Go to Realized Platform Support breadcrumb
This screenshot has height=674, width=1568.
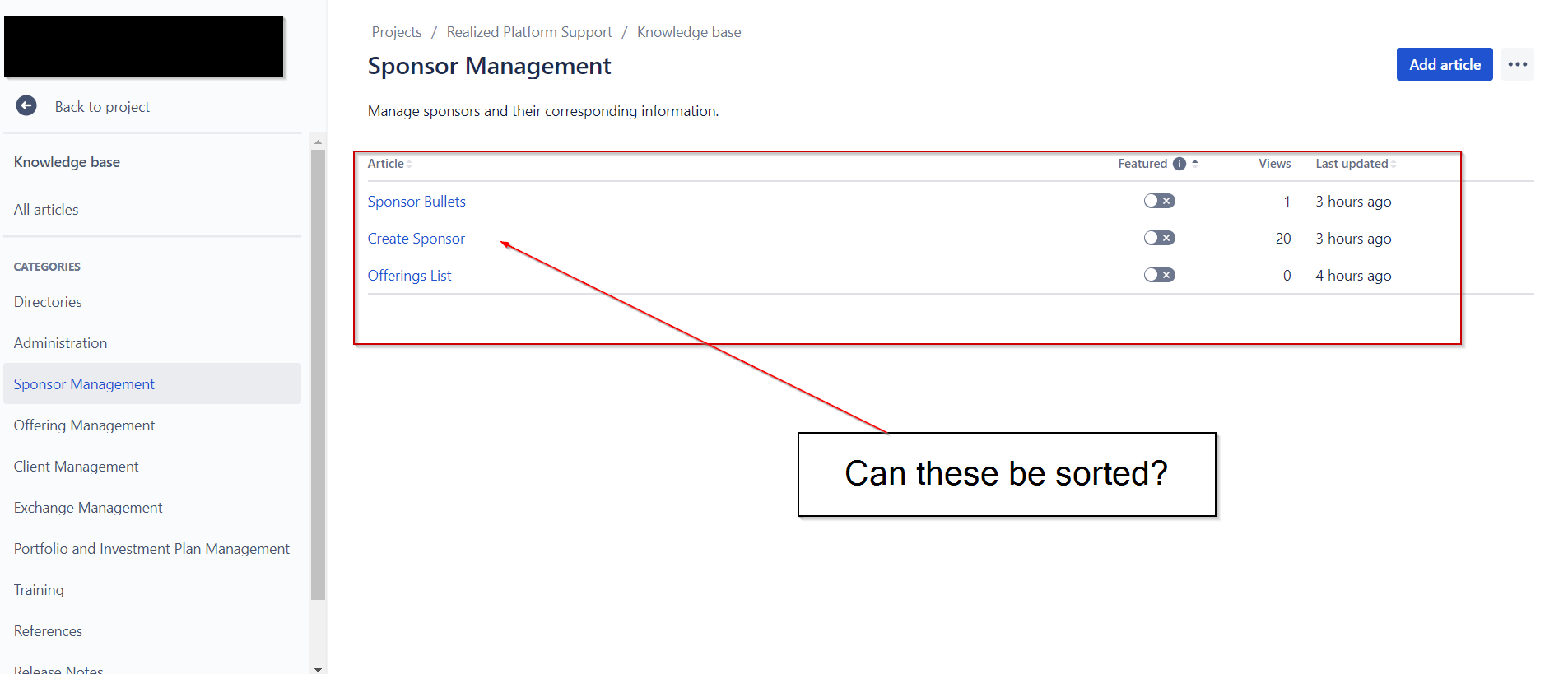coord(529,32)
